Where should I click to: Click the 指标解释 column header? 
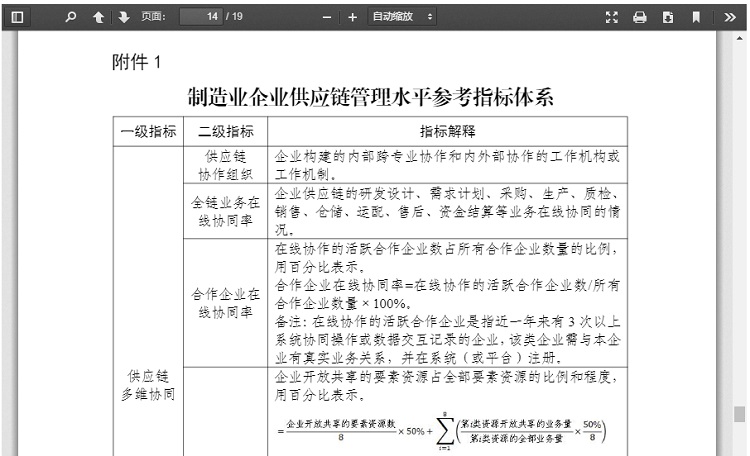[448, 132]
